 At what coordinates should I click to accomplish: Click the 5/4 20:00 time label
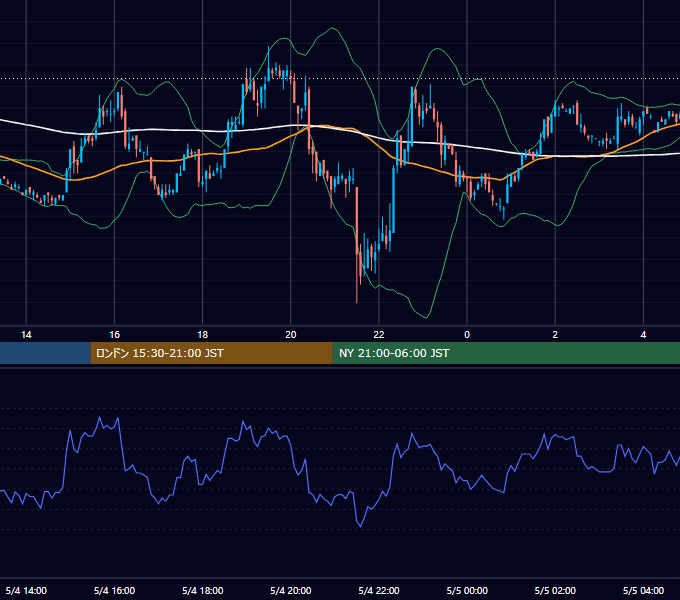click(291, 591)
